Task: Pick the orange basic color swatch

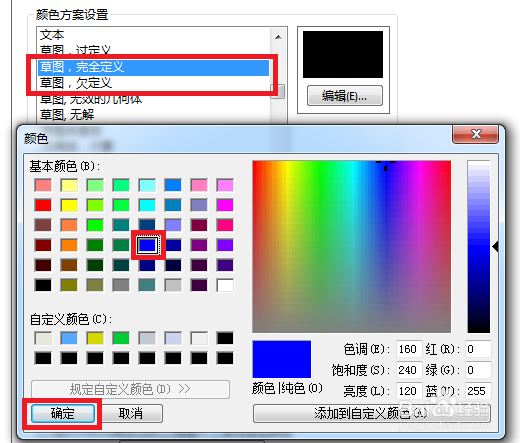Action: pos(69,245)
